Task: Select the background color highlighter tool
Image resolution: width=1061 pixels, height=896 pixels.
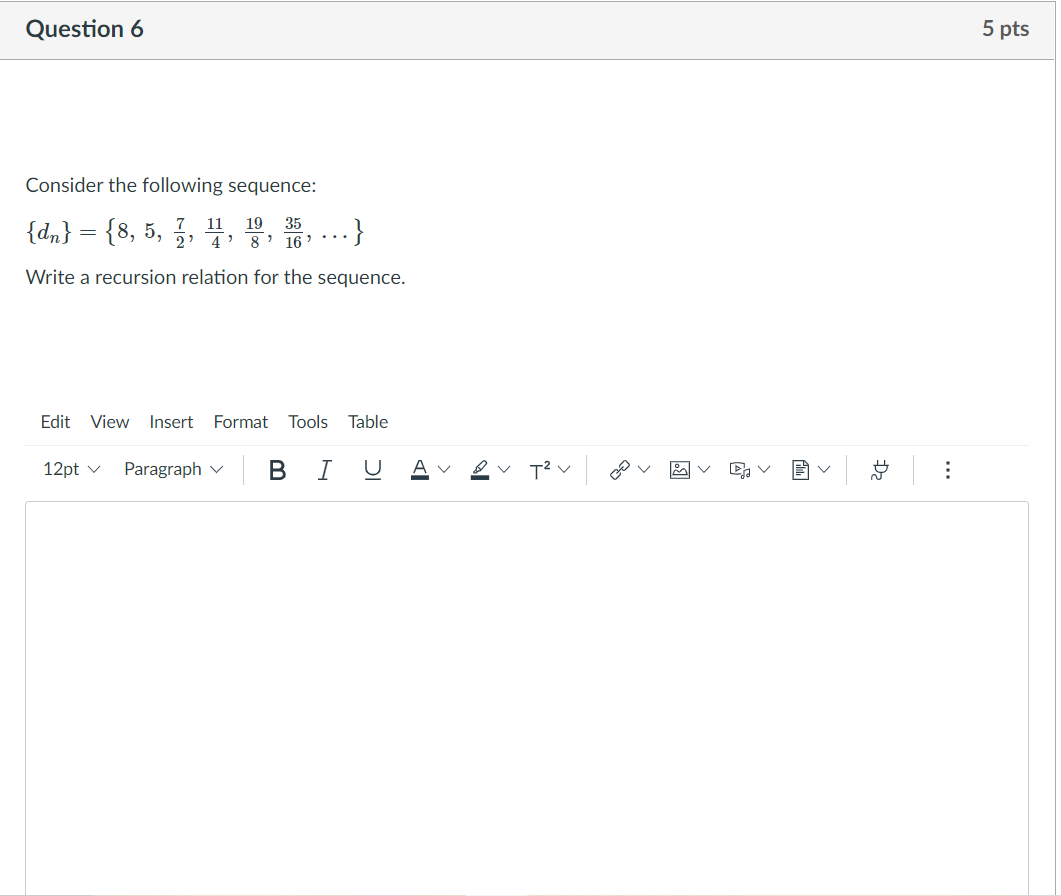Action: pyautogui.click(x=480, y=469)
